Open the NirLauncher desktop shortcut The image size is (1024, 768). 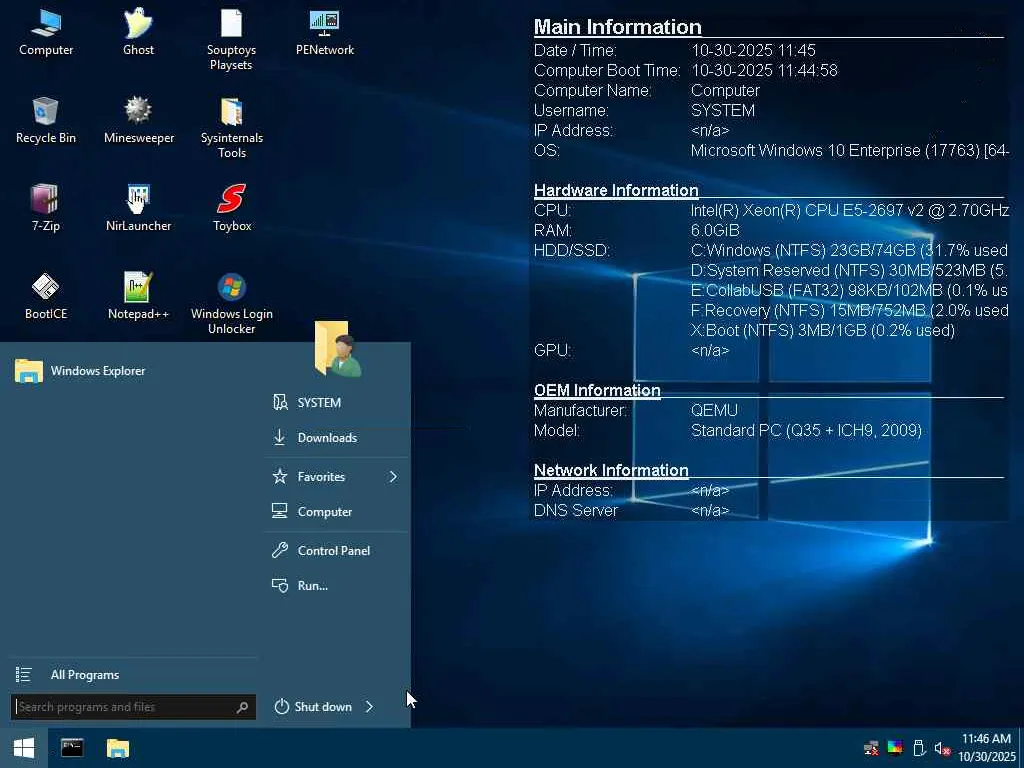(138, 208)
